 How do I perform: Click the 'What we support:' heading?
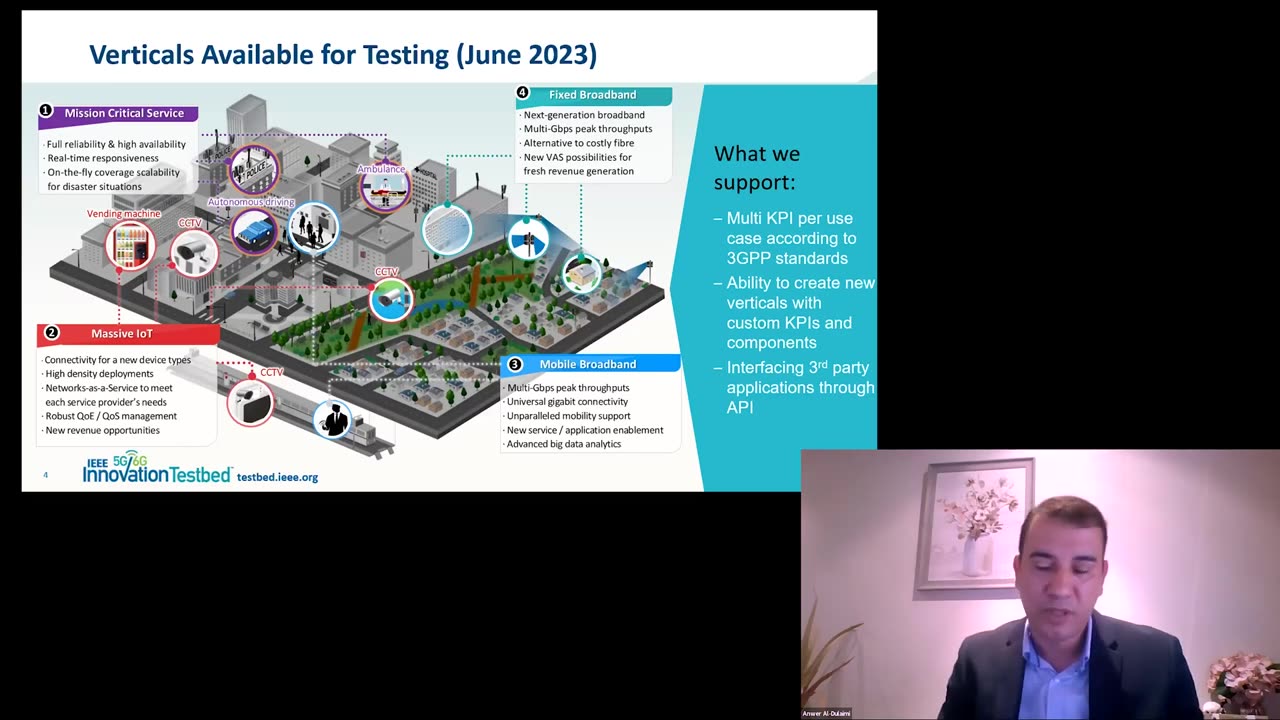(757, 168)
